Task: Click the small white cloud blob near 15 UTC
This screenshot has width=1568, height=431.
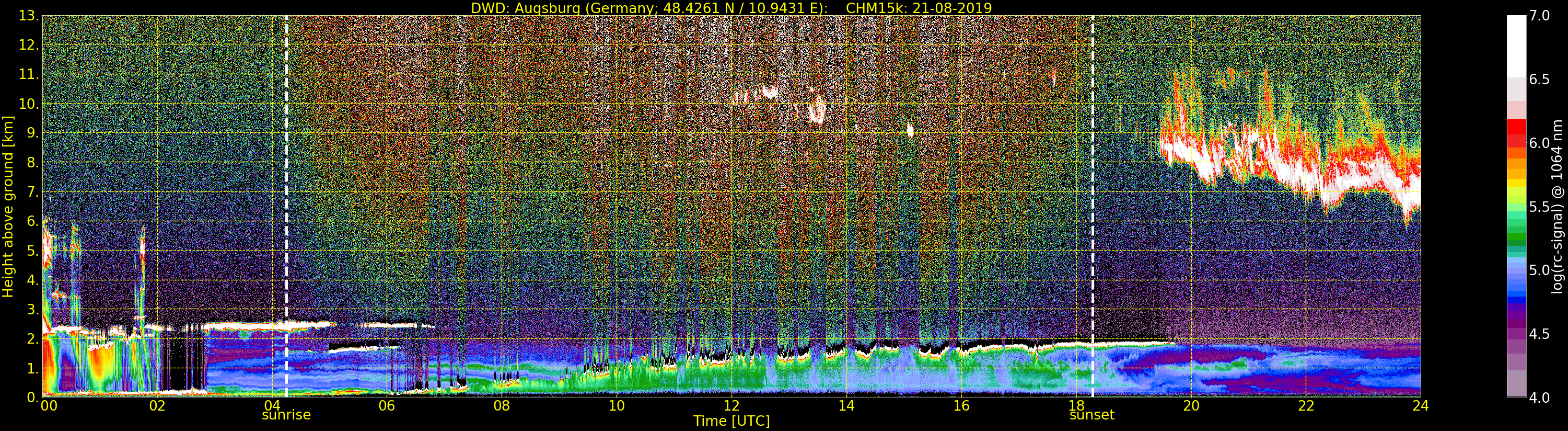Action: [x=910, y=130]
